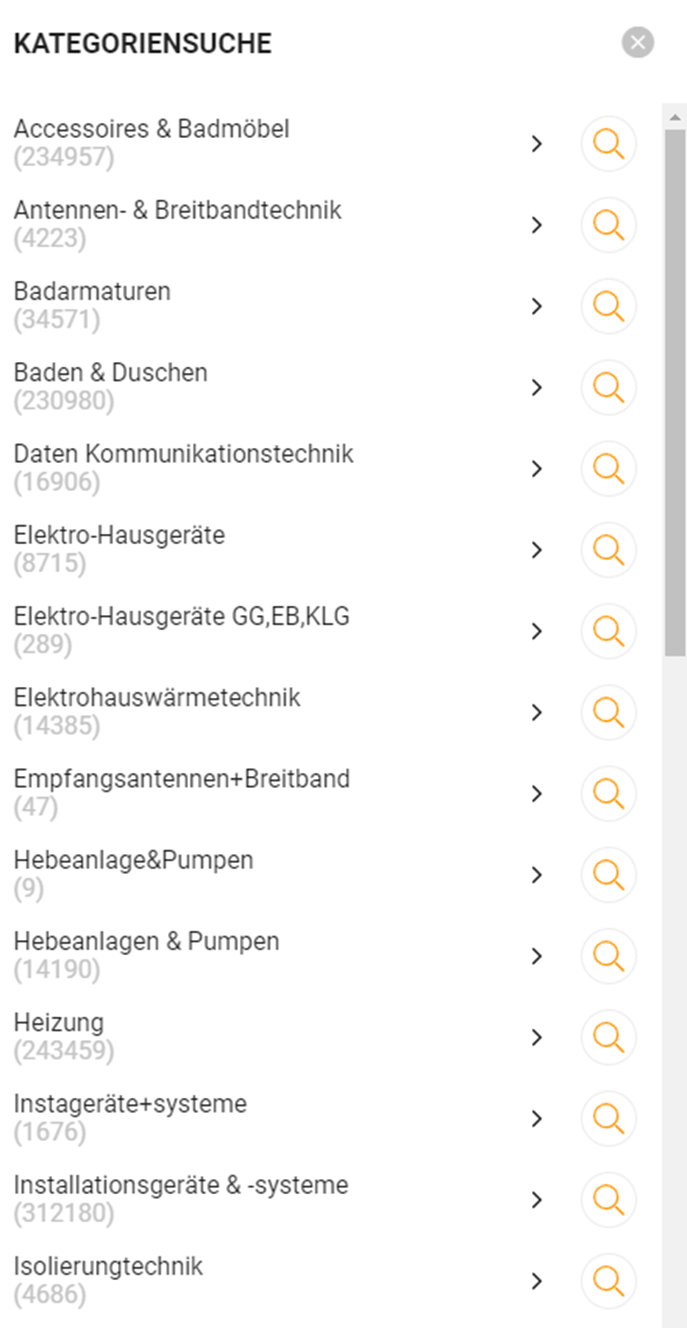Click the category list scrollbar
Viewport: 687px width, 1328px height.
(675, 390)
